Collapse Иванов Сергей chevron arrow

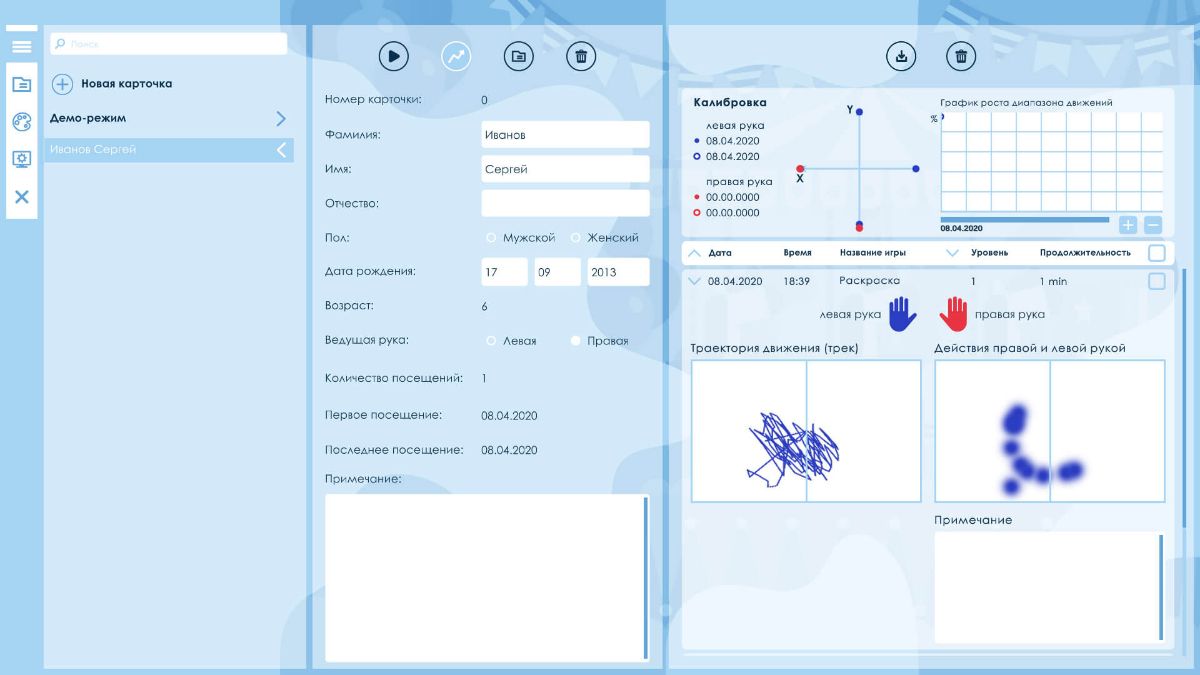281,150
